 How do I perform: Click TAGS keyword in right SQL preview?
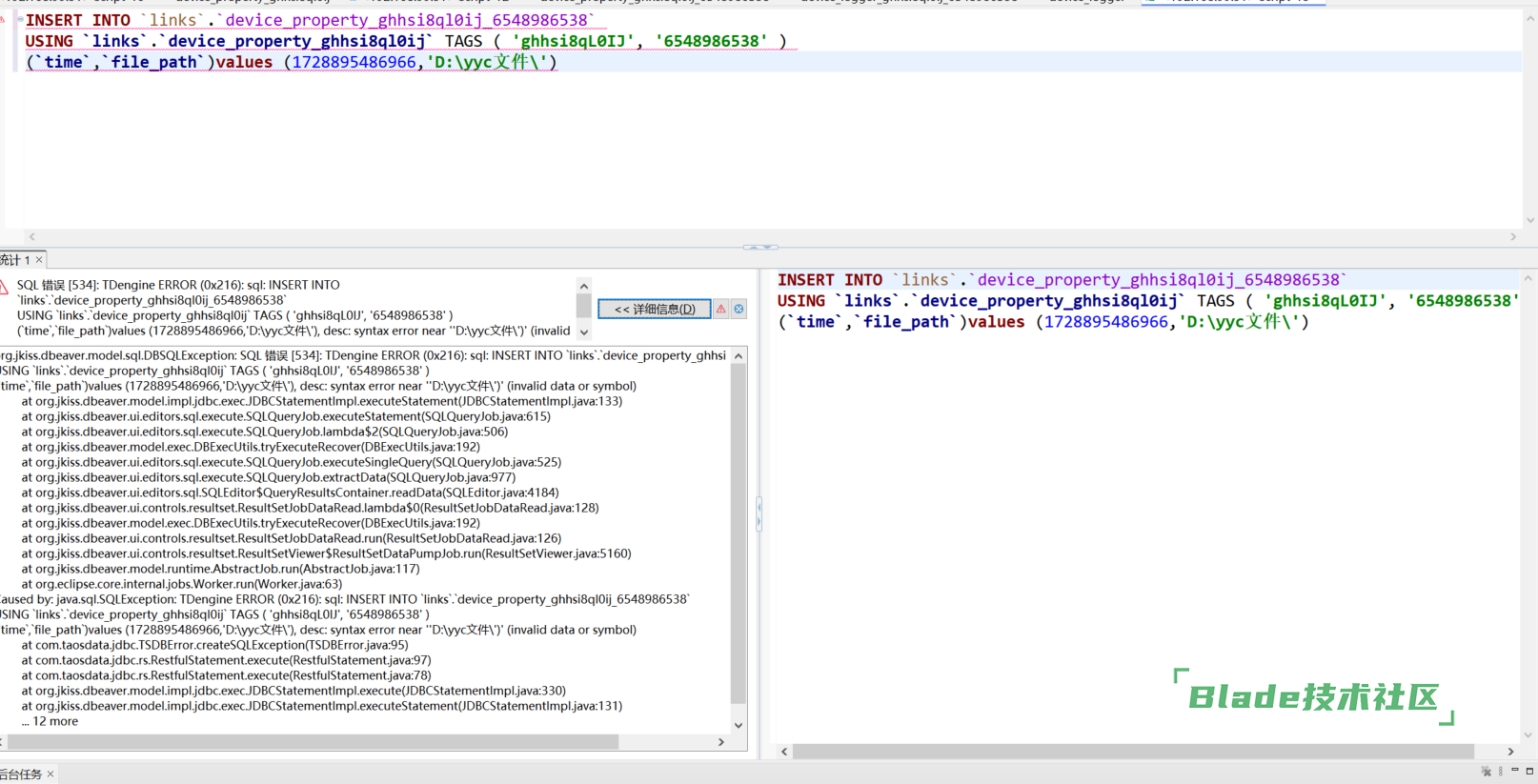click(1216, 301)
